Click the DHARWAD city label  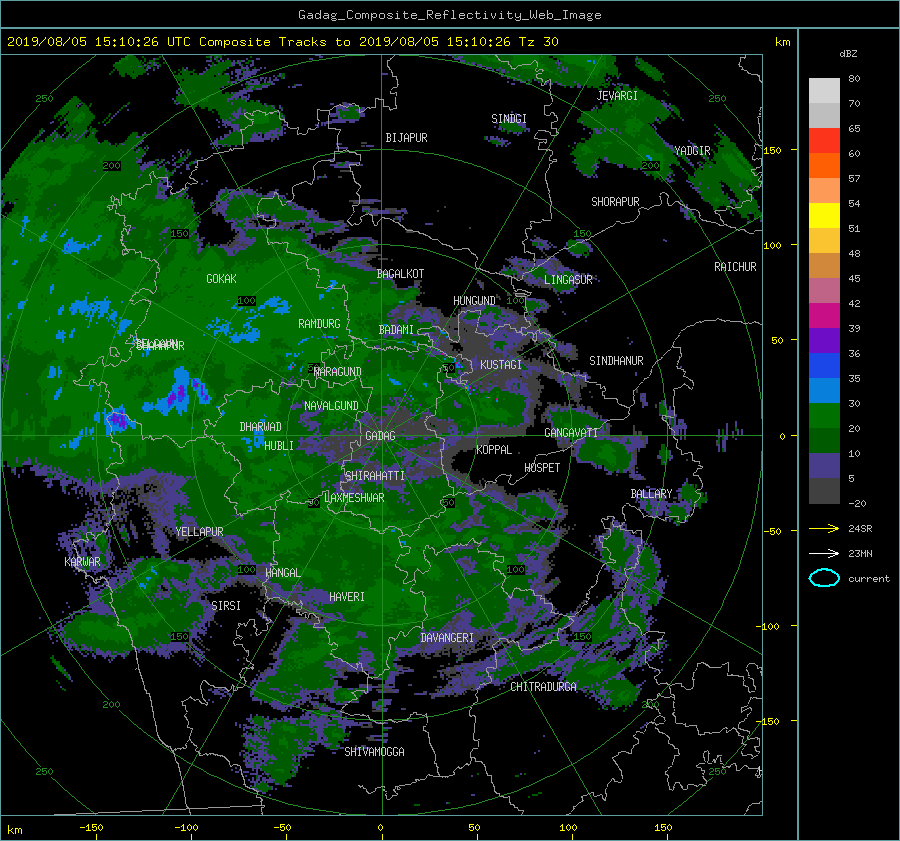coord(261,427)
